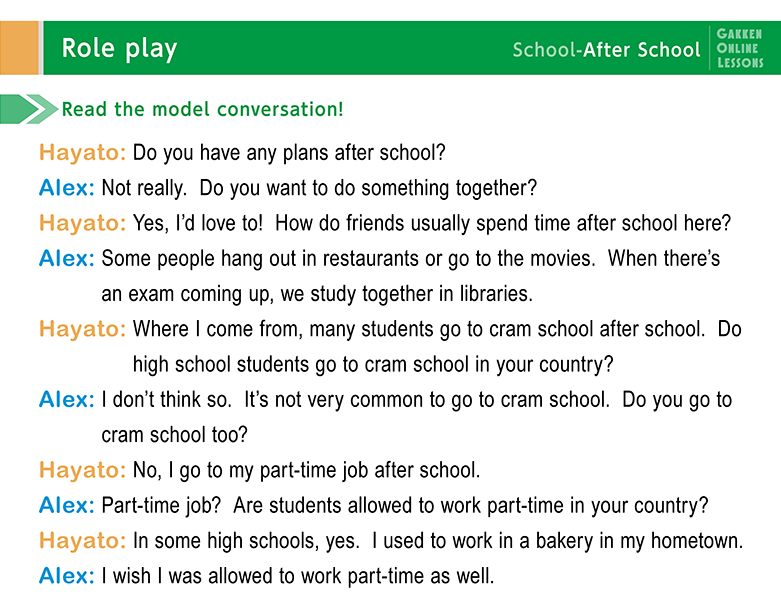Select the line beginning "Where I come from"

coord(437,329)
